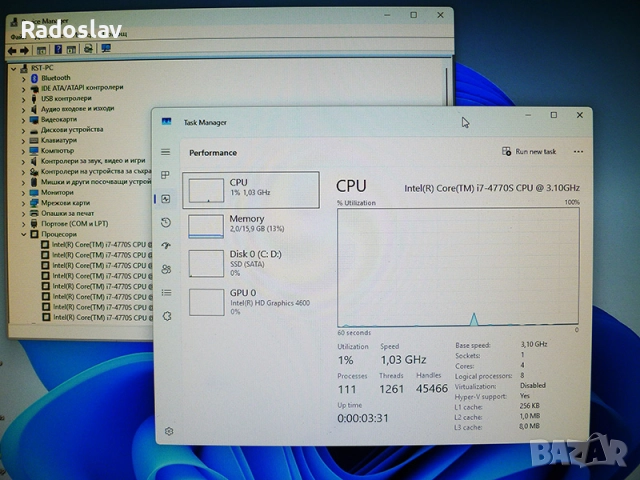Expand Видеокарти category
Screen dimensions: 640x480
click(x=23, y=120)
